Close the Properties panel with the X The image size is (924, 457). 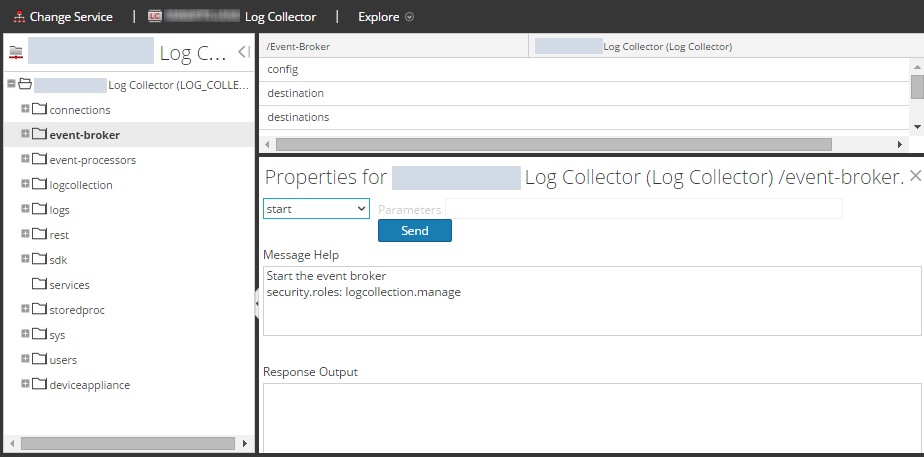915,177
